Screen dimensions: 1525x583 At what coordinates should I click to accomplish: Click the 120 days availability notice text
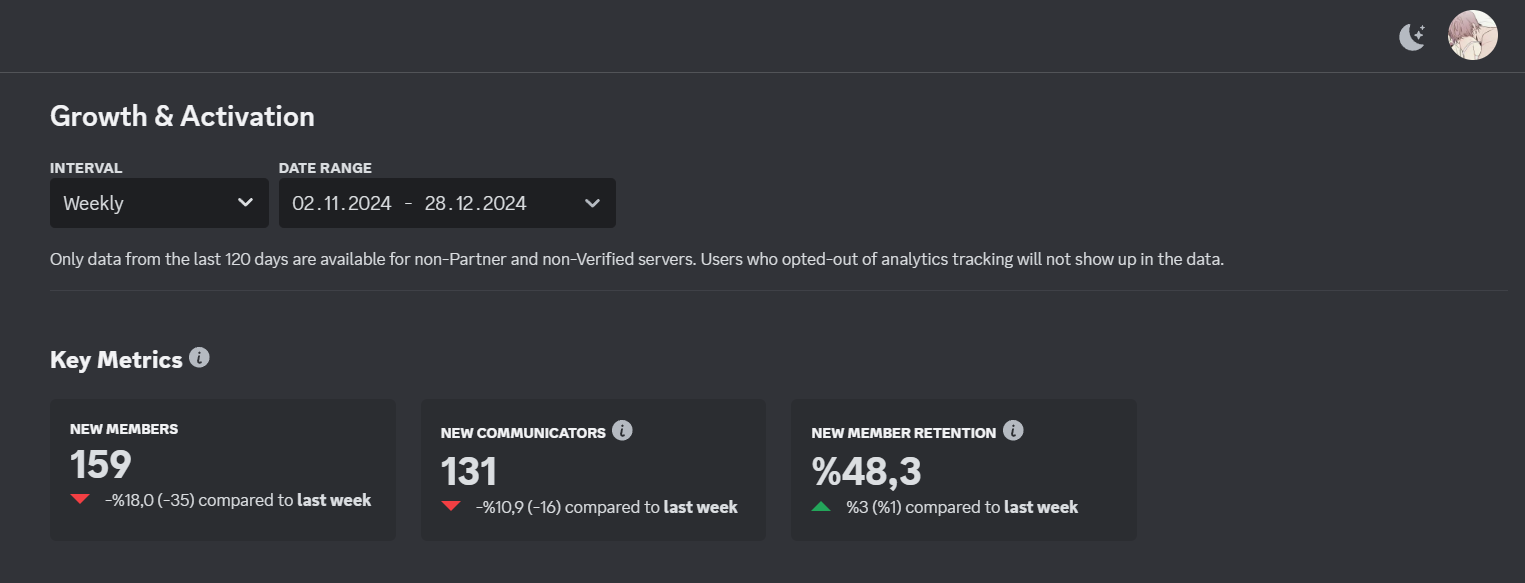click(637, 259)
